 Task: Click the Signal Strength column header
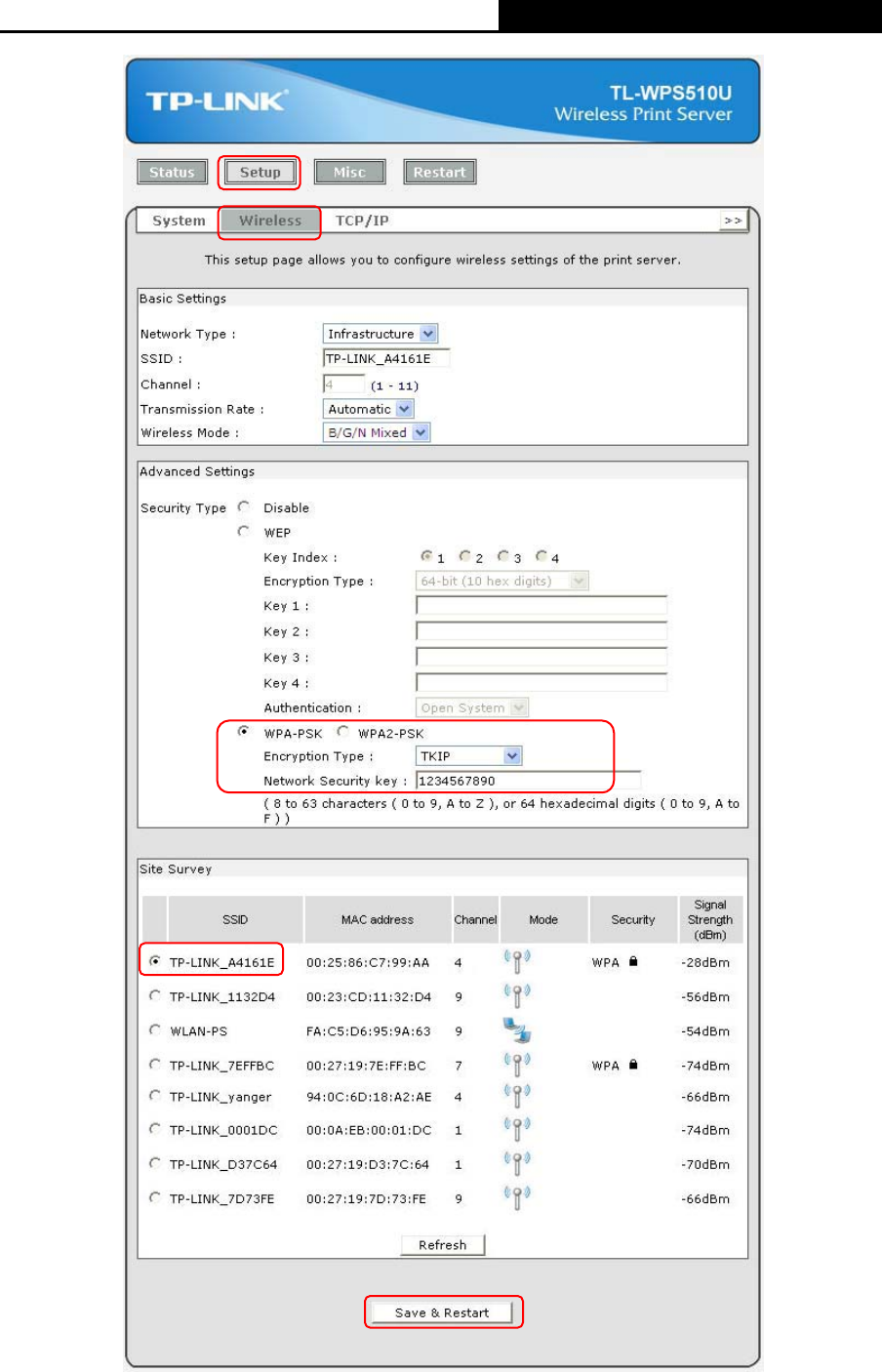point(710,919)
